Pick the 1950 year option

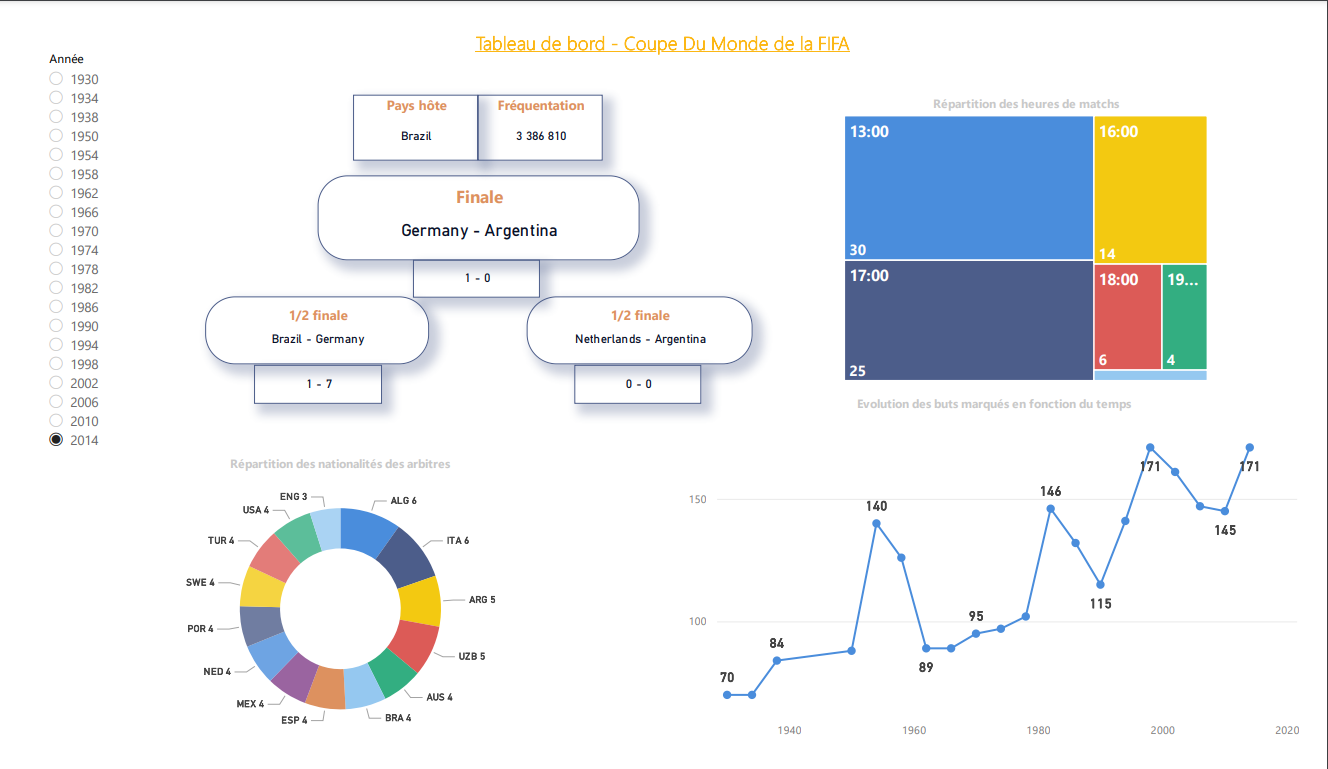(56, 136)
